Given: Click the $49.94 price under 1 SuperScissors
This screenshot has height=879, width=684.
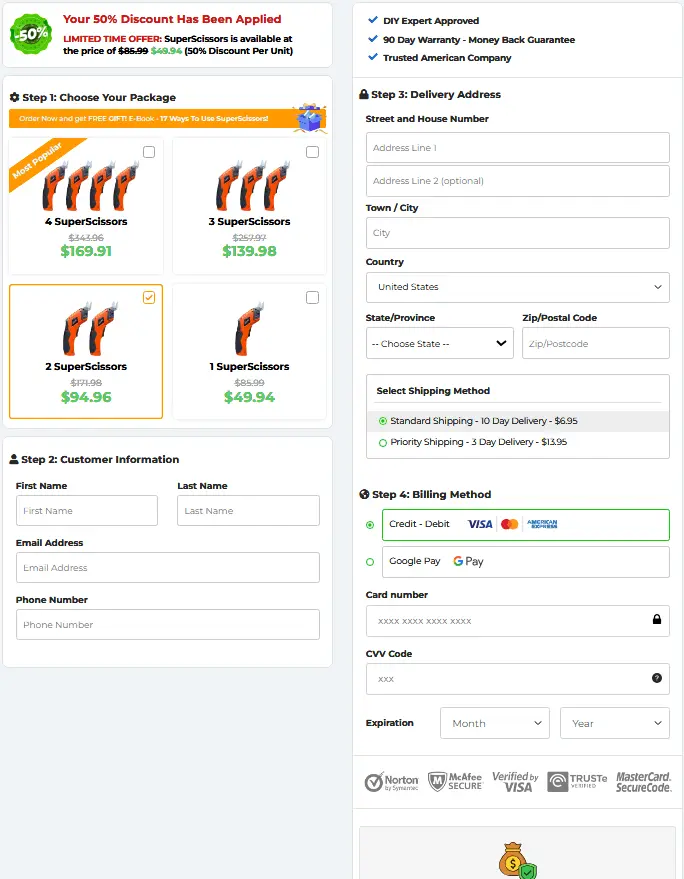Looking at the screenshot, I should click(x=249, y=397).
